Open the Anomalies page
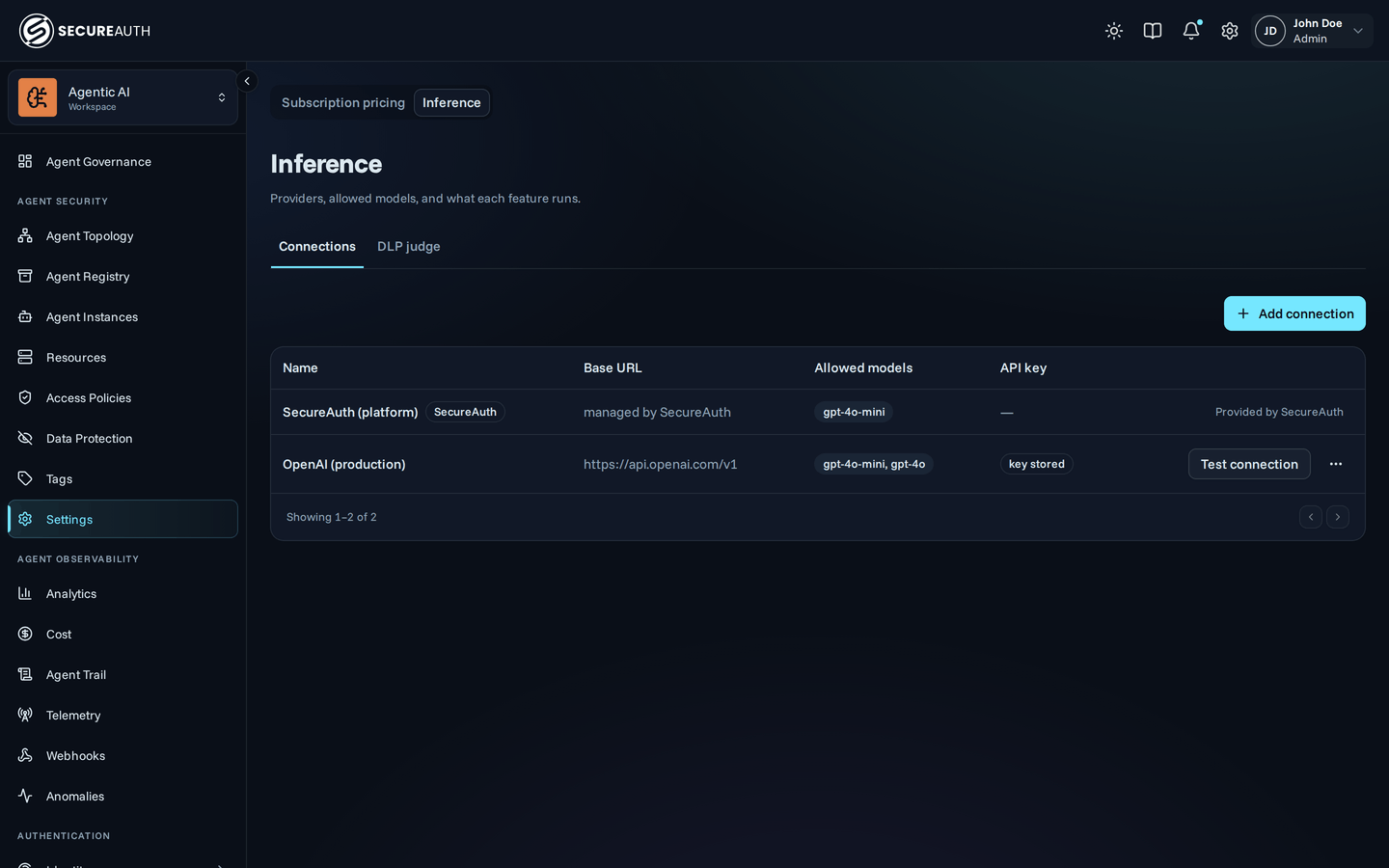 pyautogui.click(x=123, y=796)
